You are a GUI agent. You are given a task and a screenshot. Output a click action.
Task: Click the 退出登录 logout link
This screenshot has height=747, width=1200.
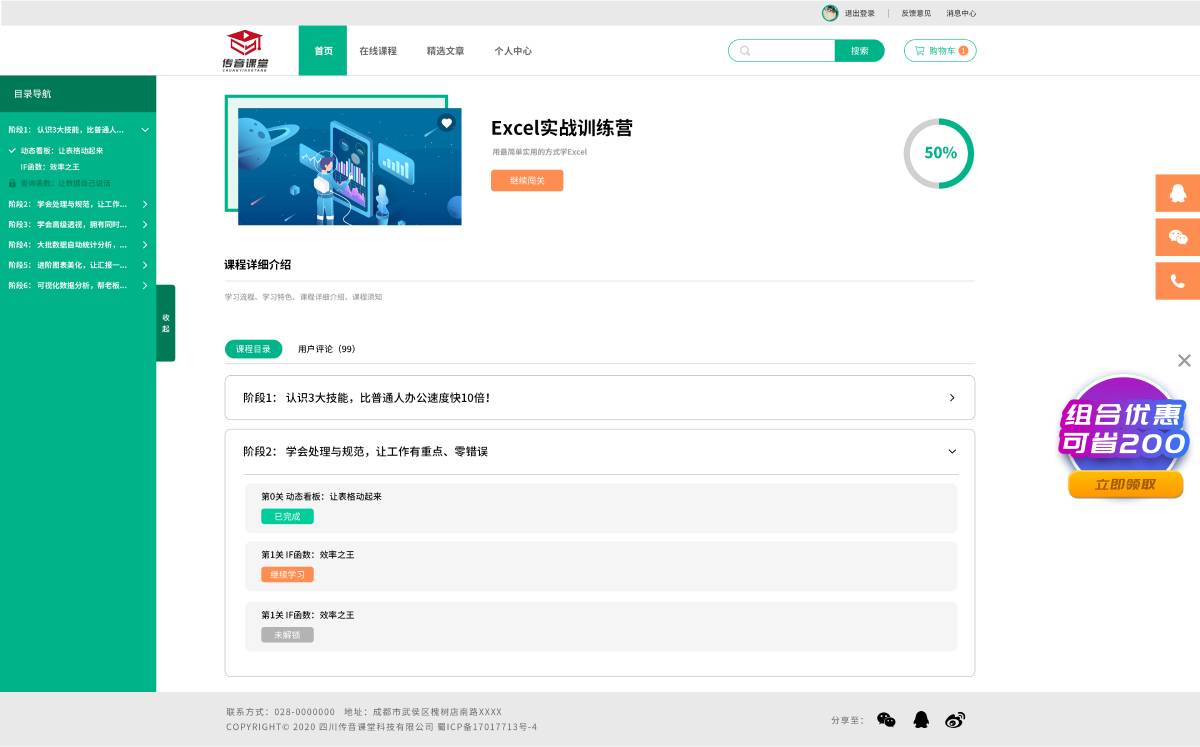point(860,12)
